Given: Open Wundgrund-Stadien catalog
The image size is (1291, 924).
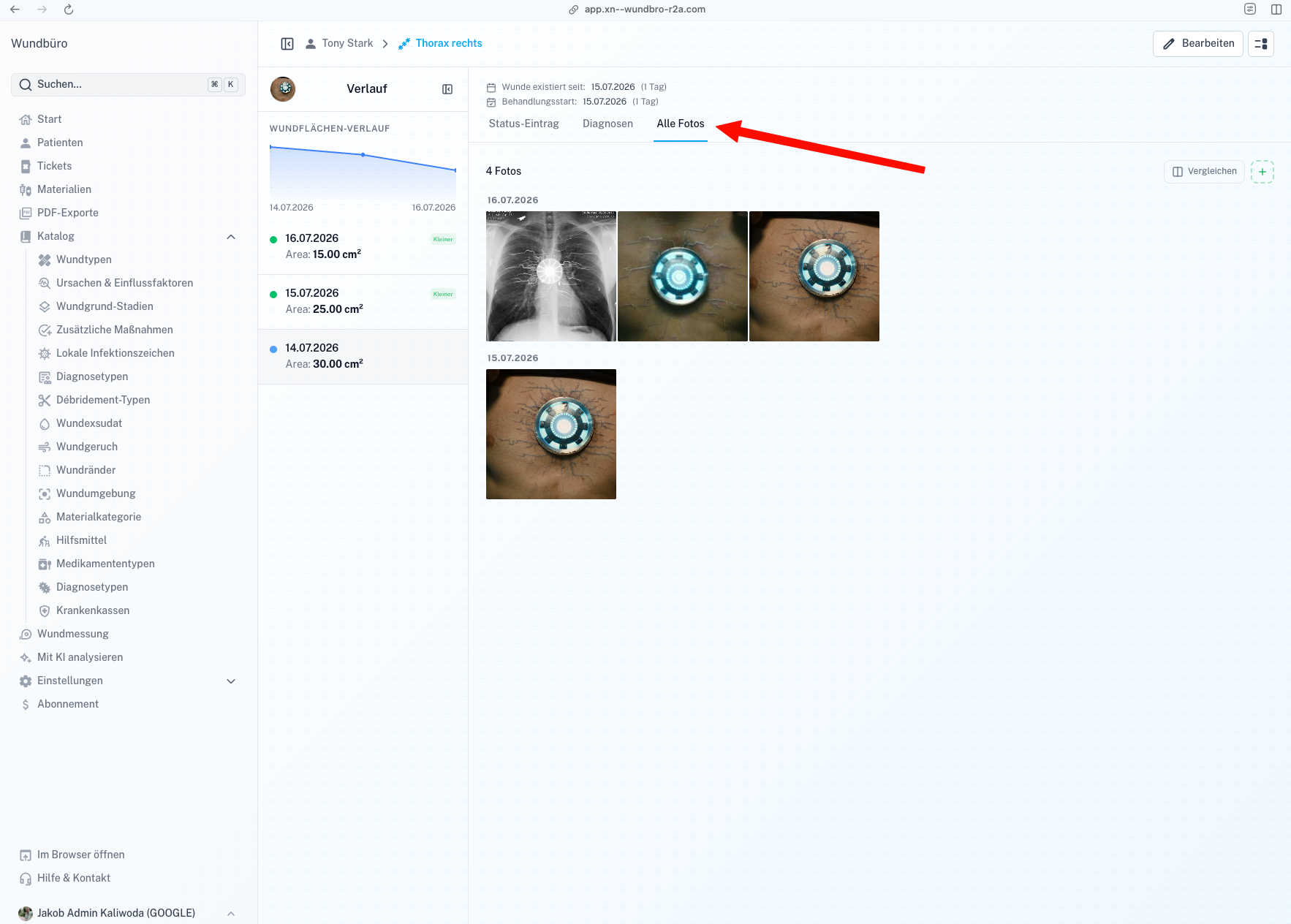Looking at the screenshot, I should click(x=105, y=306).
